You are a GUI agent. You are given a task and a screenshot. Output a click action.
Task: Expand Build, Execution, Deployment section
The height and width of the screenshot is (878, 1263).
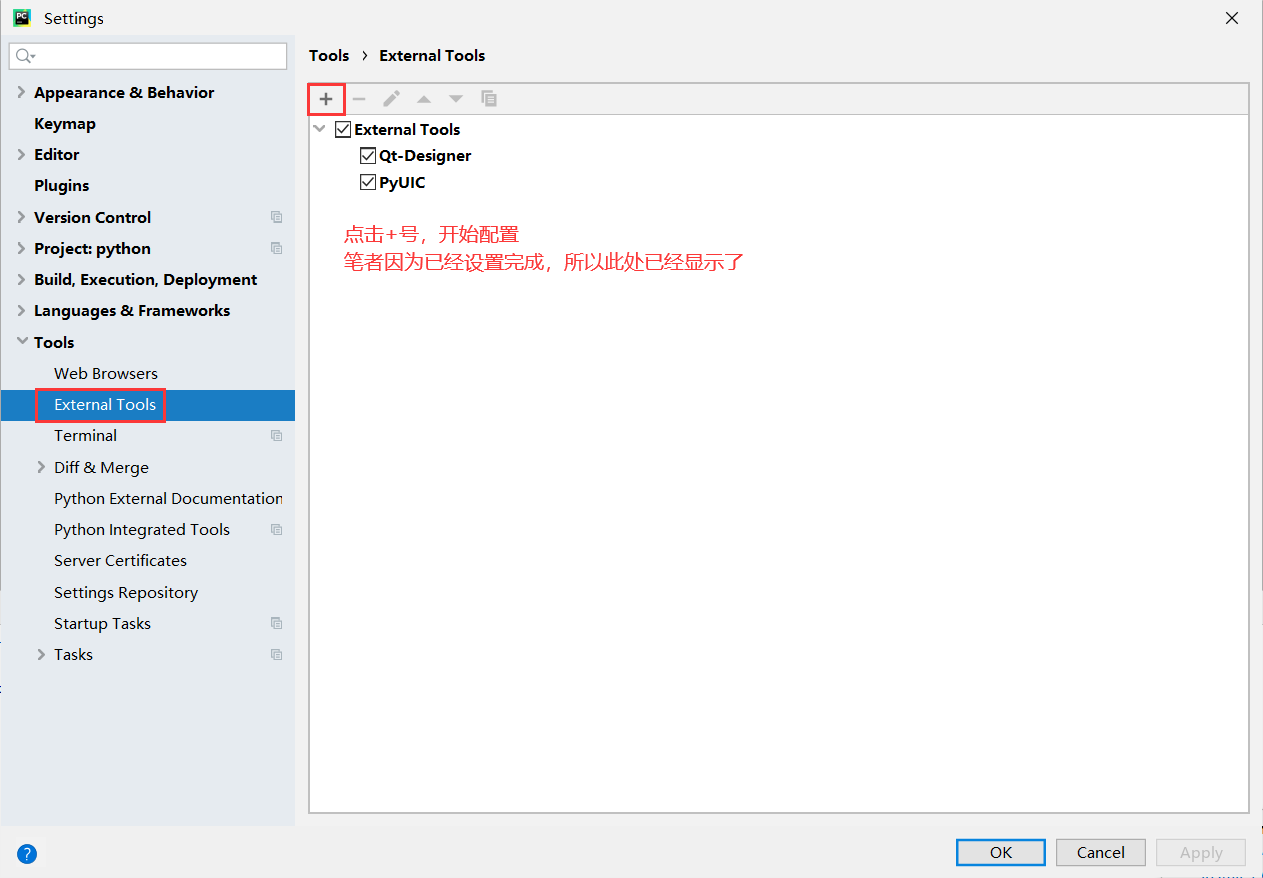point(22,280)
